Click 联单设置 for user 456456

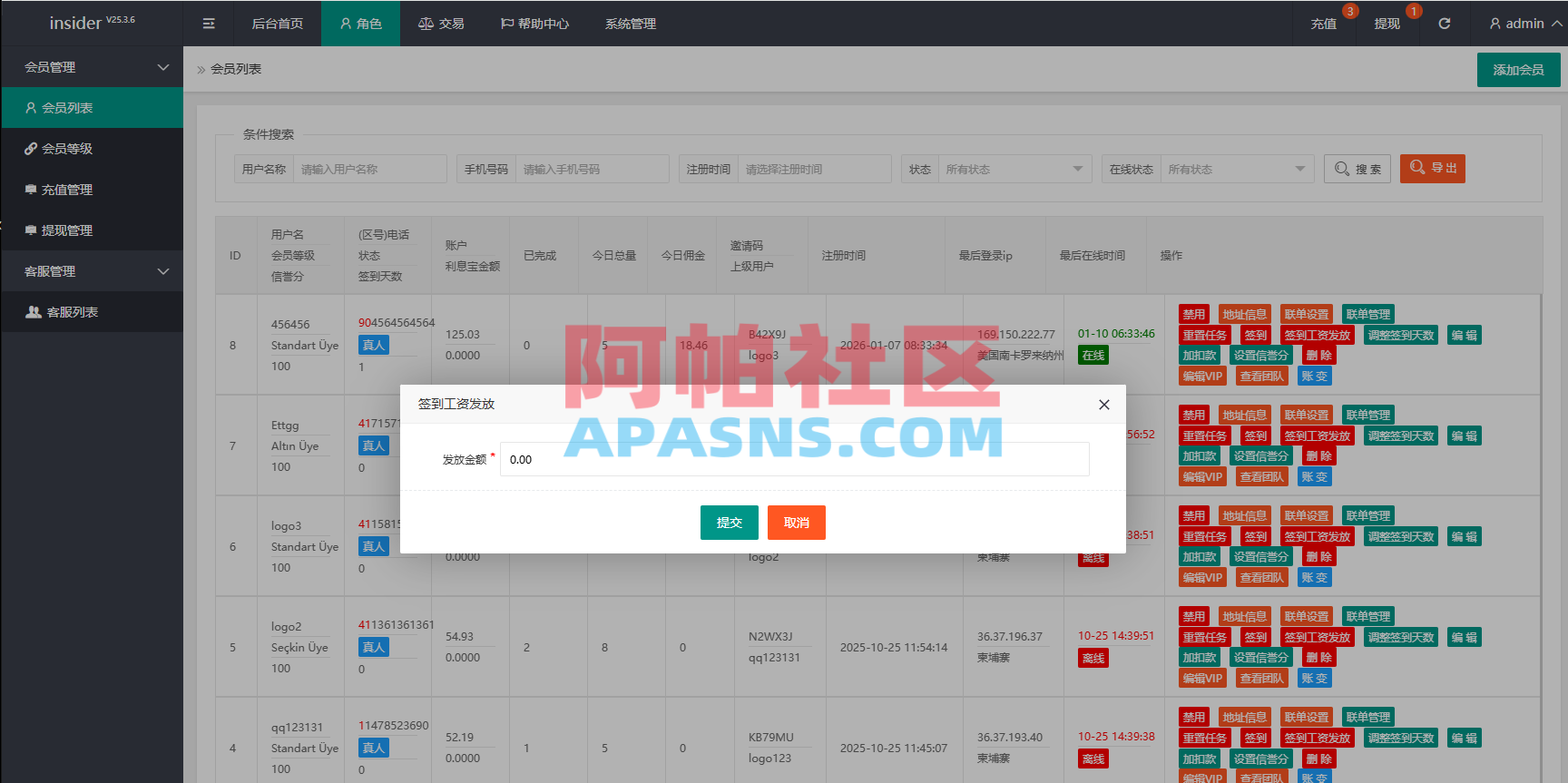click(1307, 314)
